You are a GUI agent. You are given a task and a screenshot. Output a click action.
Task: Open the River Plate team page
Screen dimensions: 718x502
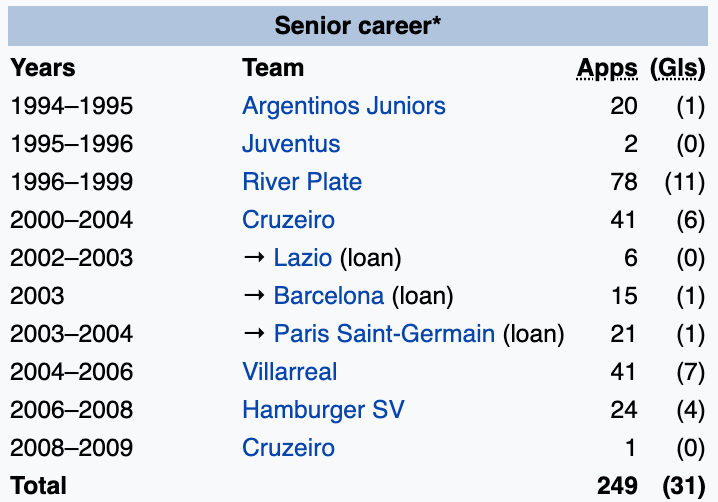tap(302, 182)
